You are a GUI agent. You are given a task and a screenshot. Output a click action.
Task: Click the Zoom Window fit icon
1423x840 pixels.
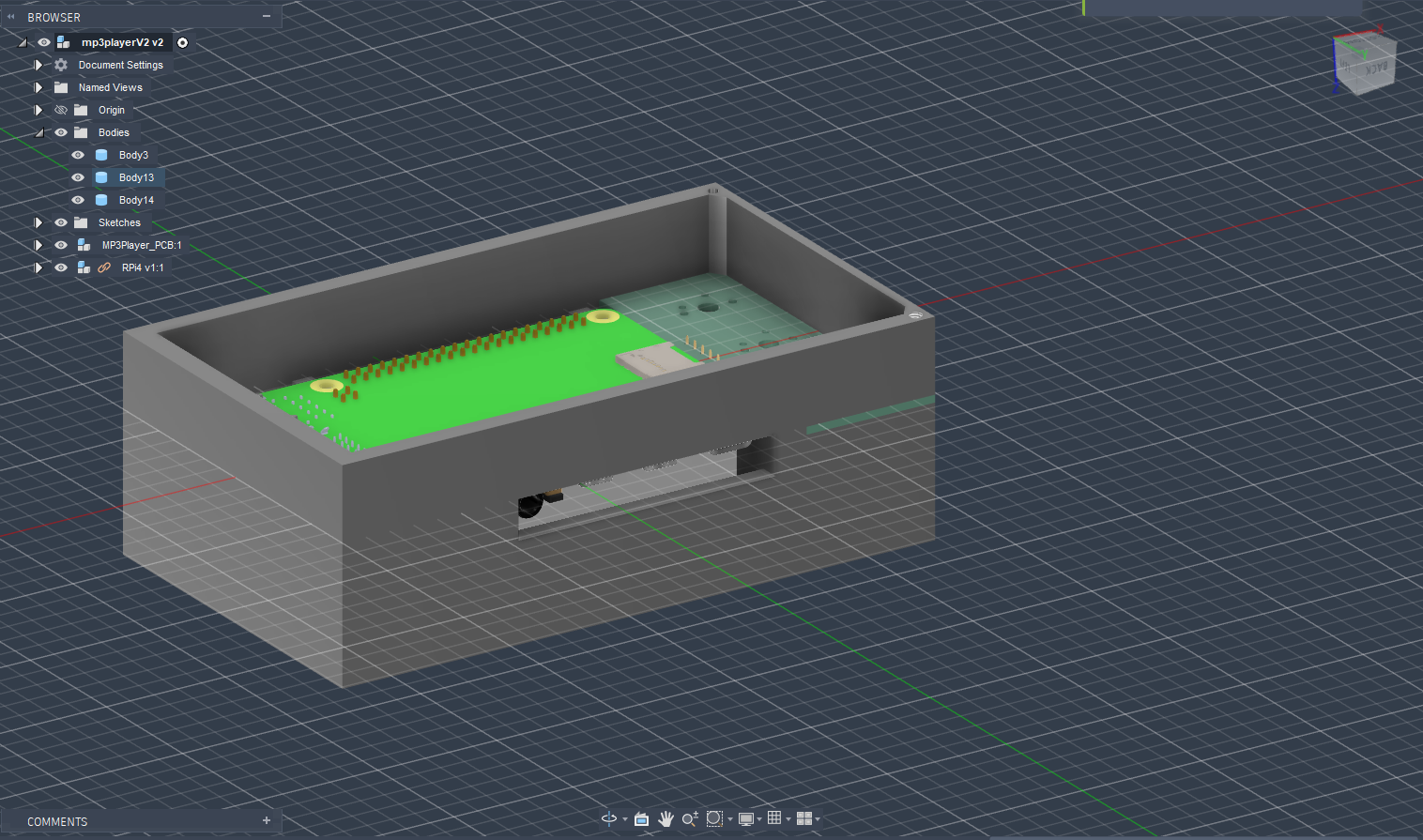(714, 818)
